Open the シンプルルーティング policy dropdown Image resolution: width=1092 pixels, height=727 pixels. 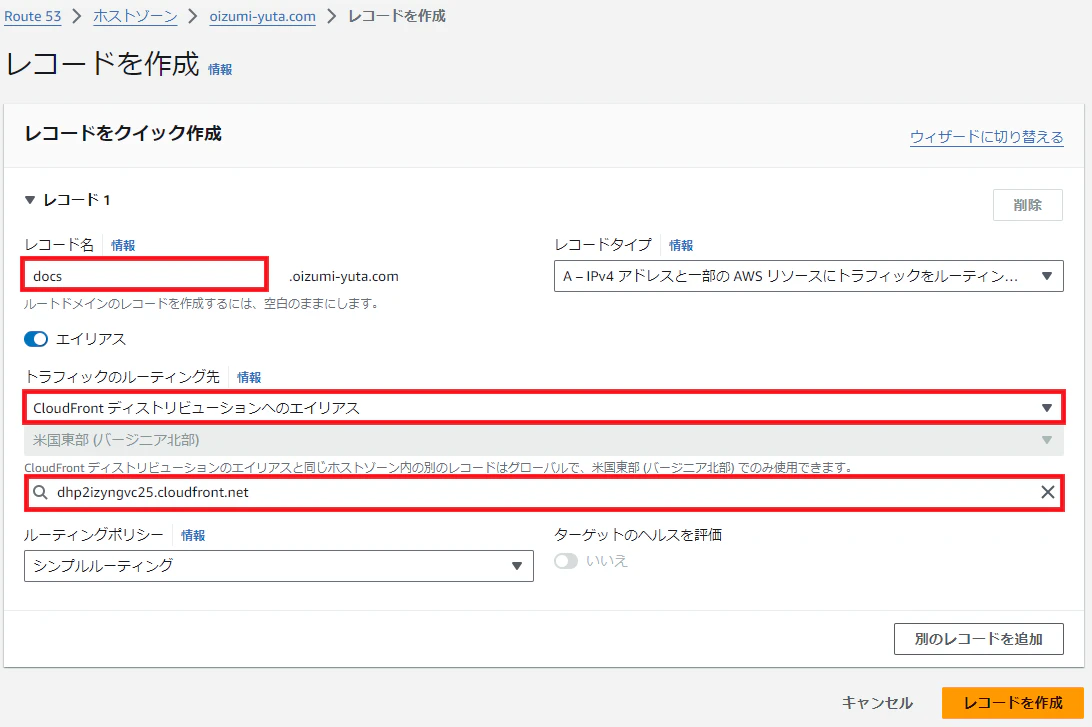[279, 566]
